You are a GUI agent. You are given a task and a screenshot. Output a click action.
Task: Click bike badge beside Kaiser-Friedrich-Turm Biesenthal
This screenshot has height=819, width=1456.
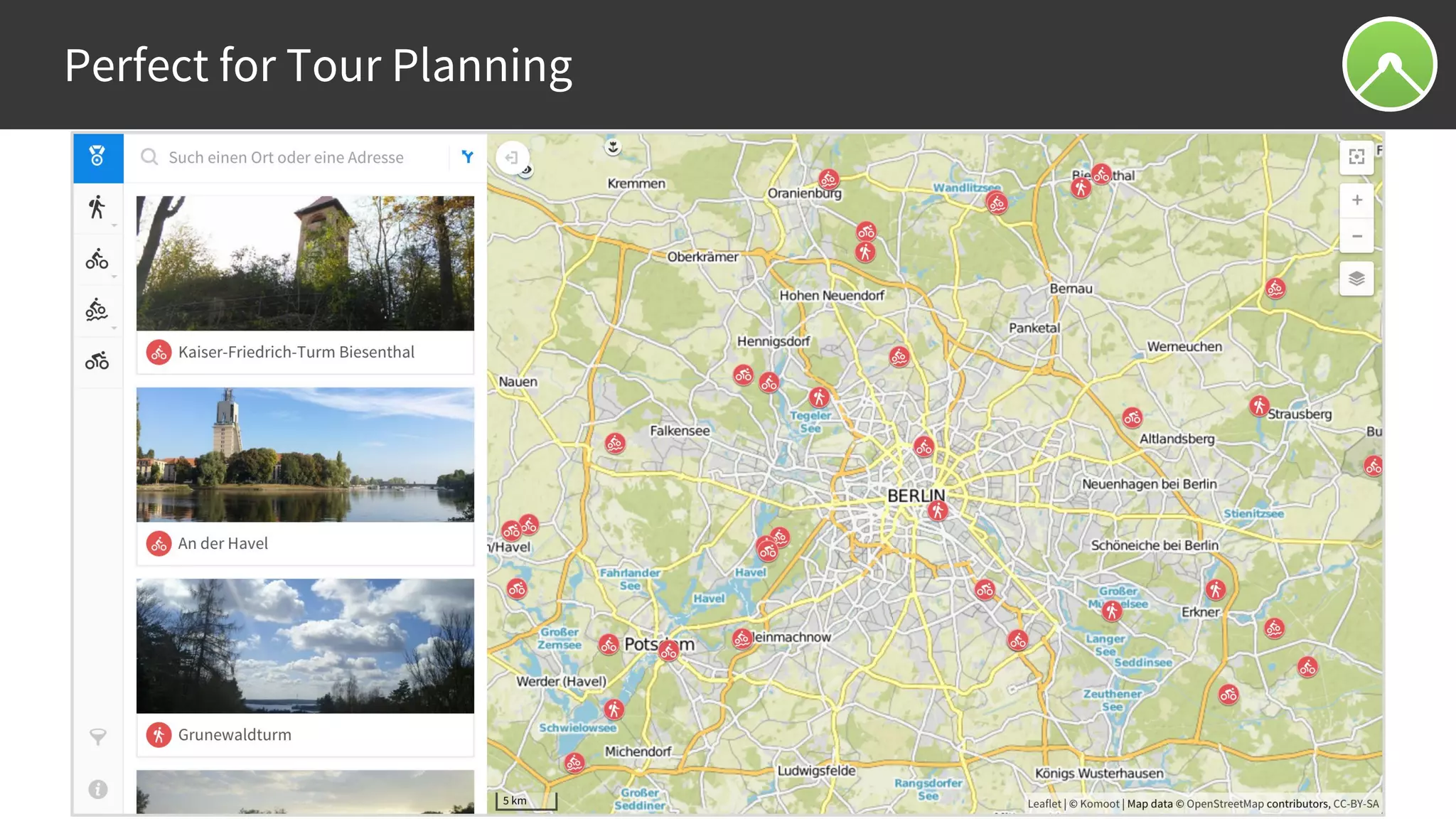[x=159, y=353]
